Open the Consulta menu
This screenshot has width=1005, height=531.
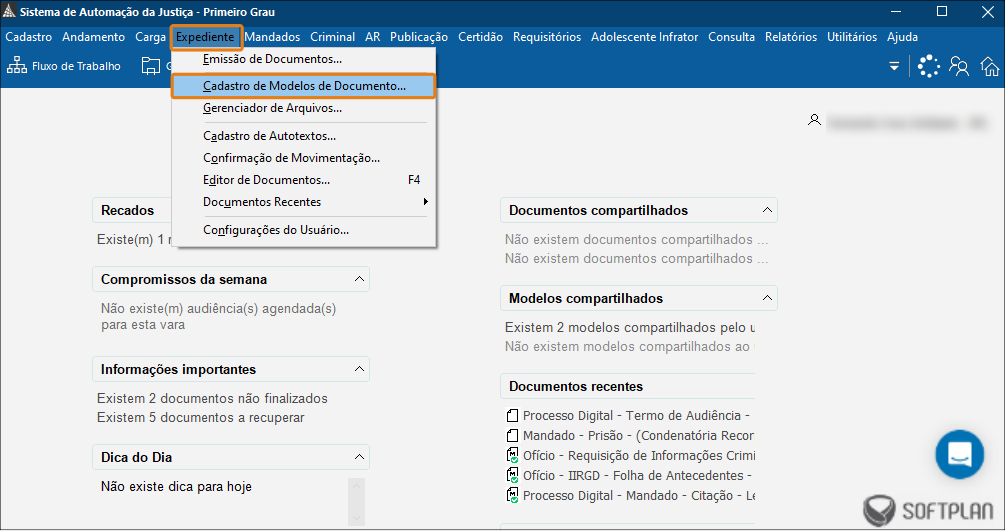point(731,37)
